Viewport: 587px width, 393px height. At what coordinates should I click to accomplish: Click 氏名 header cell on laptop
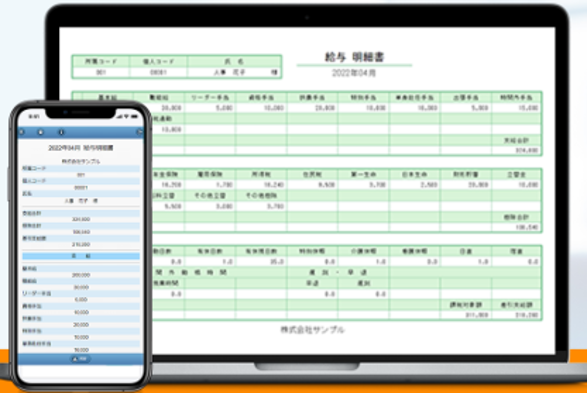(x=234, y=61)
